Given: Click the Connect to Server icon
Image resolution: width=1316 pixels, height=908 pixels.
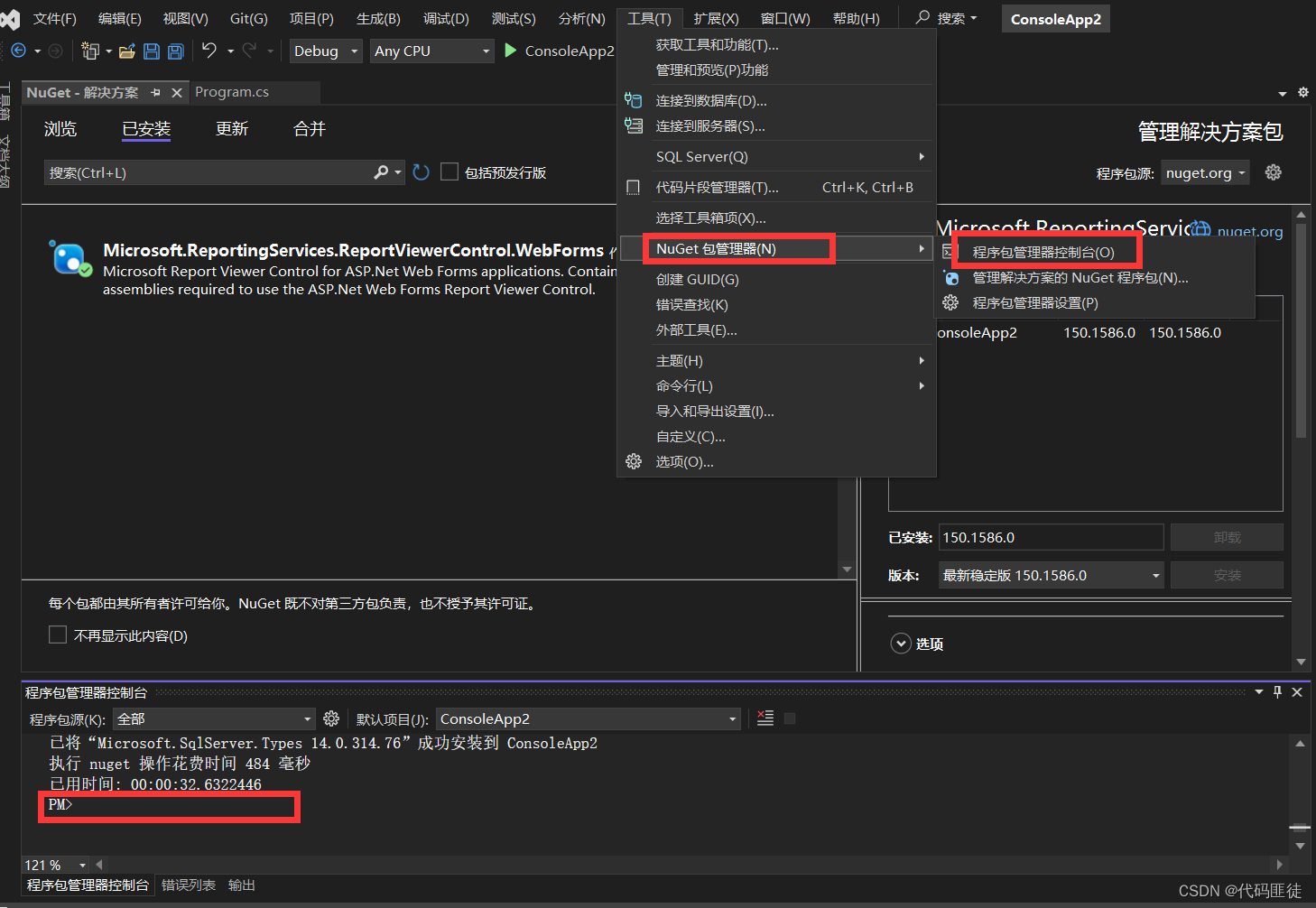Looking at the screenshot, I should (x=634, y=125).
